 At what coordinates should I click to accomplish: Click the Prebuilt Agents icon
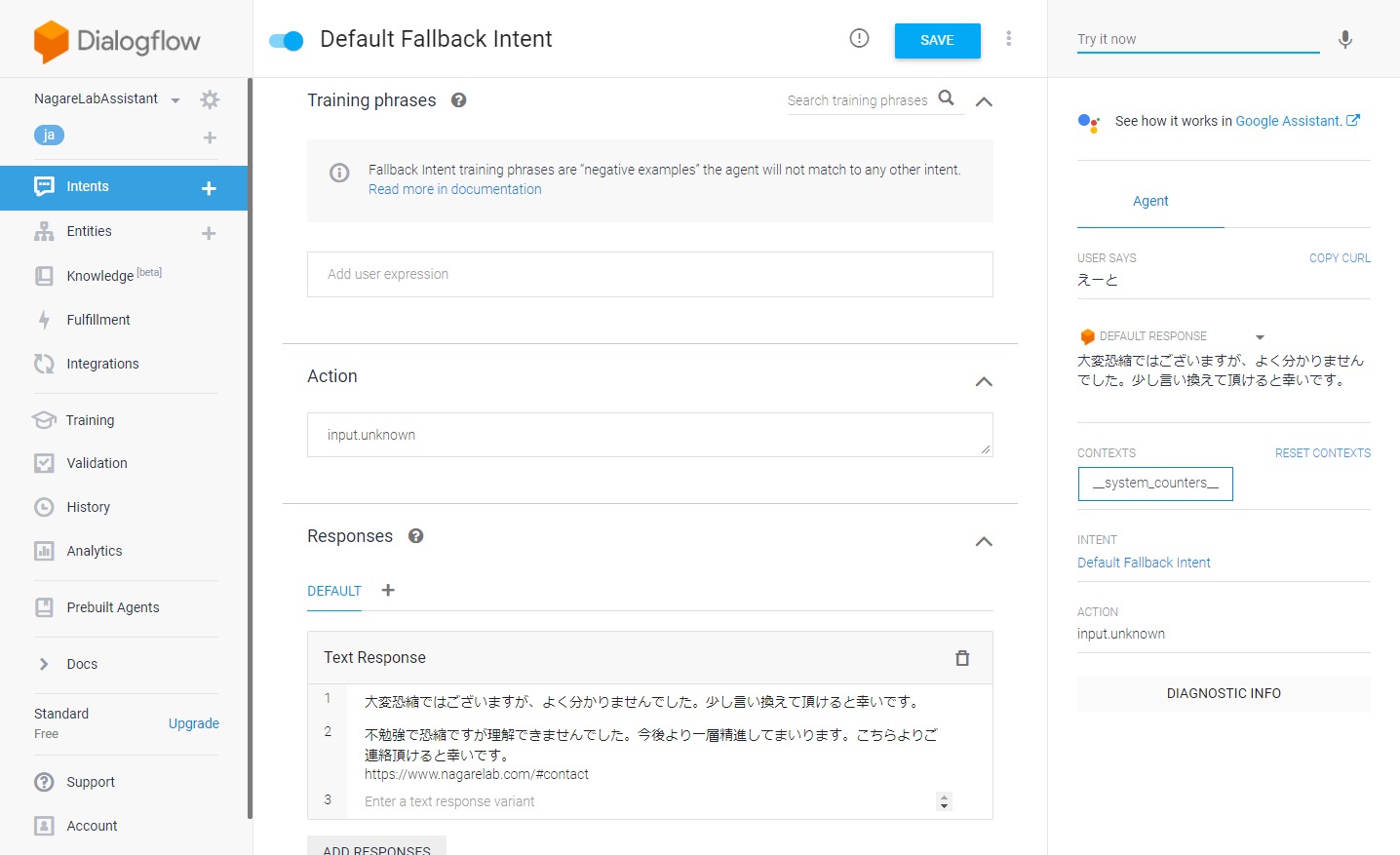click(44, 607)
